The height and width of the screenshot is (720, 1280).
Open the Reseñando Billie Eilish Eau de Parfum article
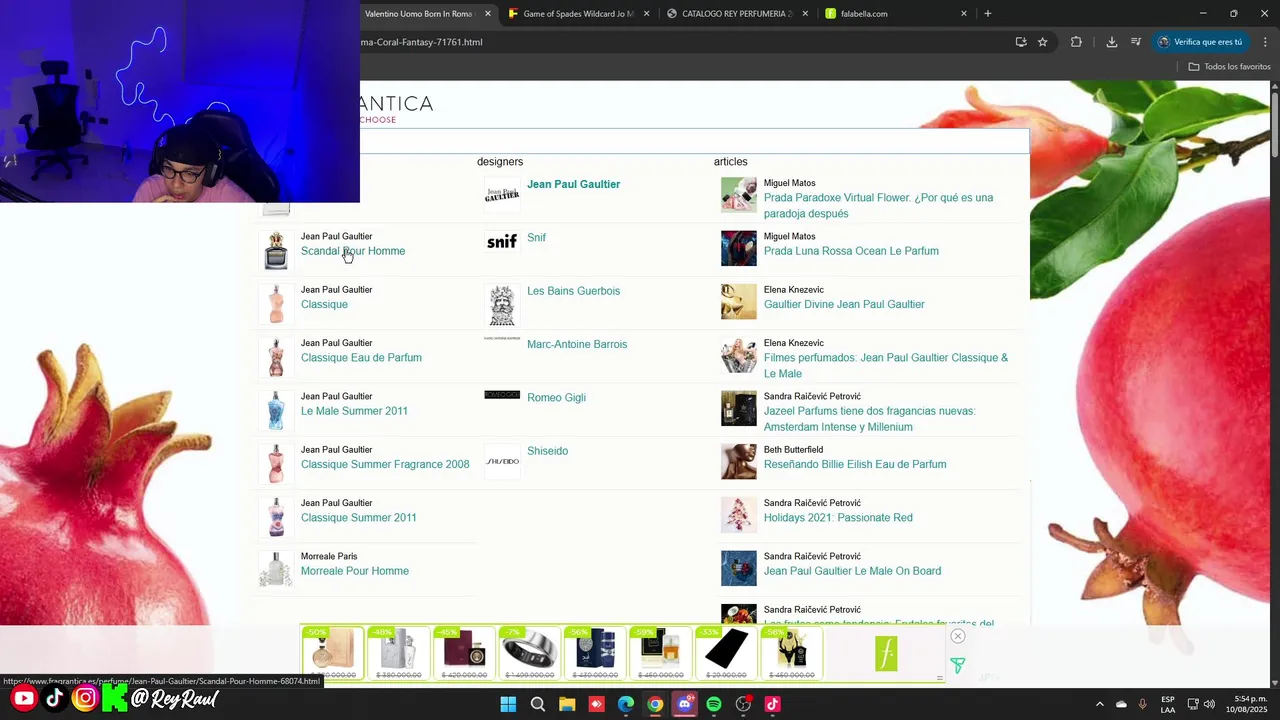855,464
